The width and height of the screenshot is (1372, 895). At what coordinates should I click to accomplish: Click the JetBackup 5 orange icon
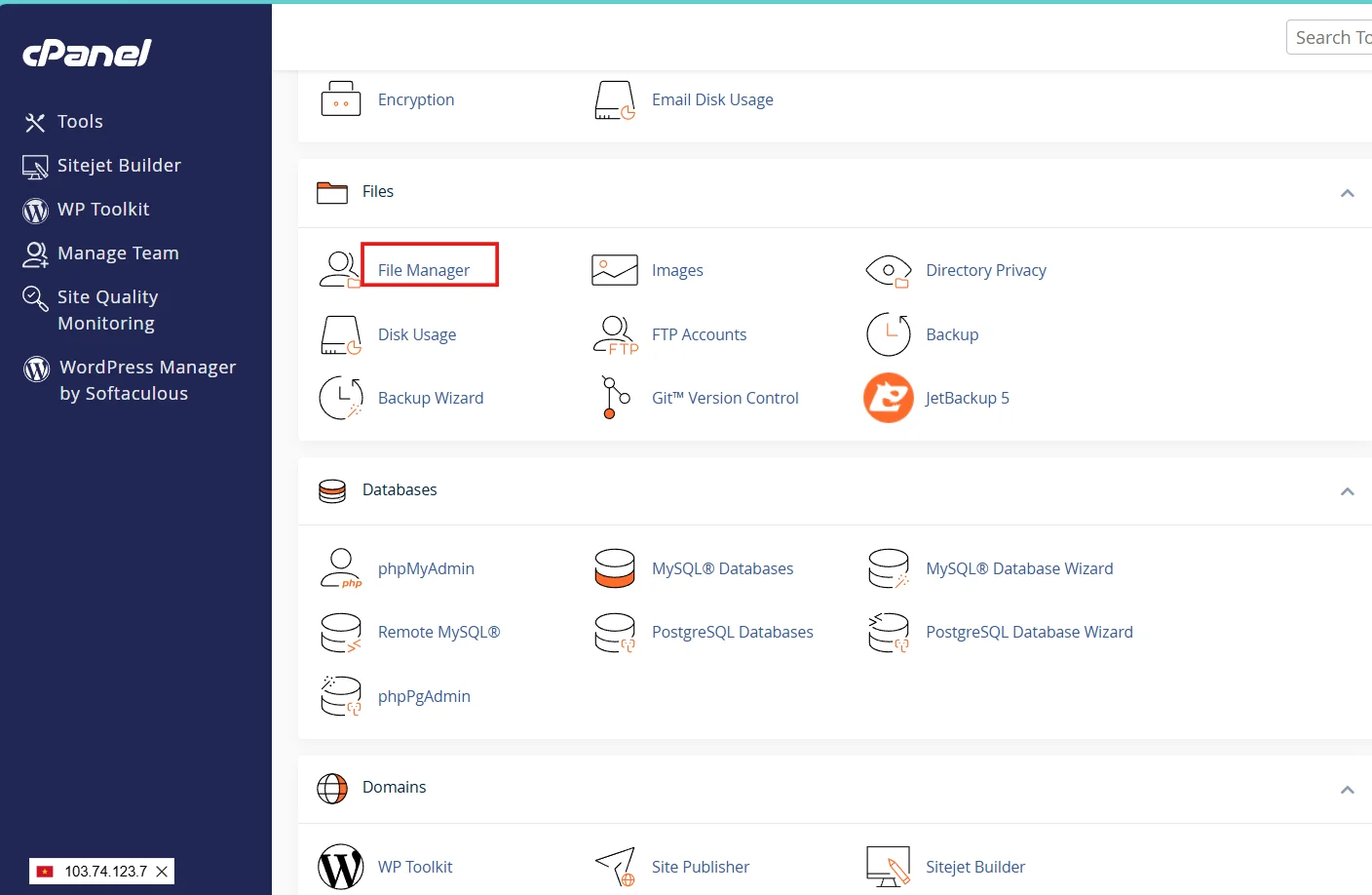[x=888, y=398]
